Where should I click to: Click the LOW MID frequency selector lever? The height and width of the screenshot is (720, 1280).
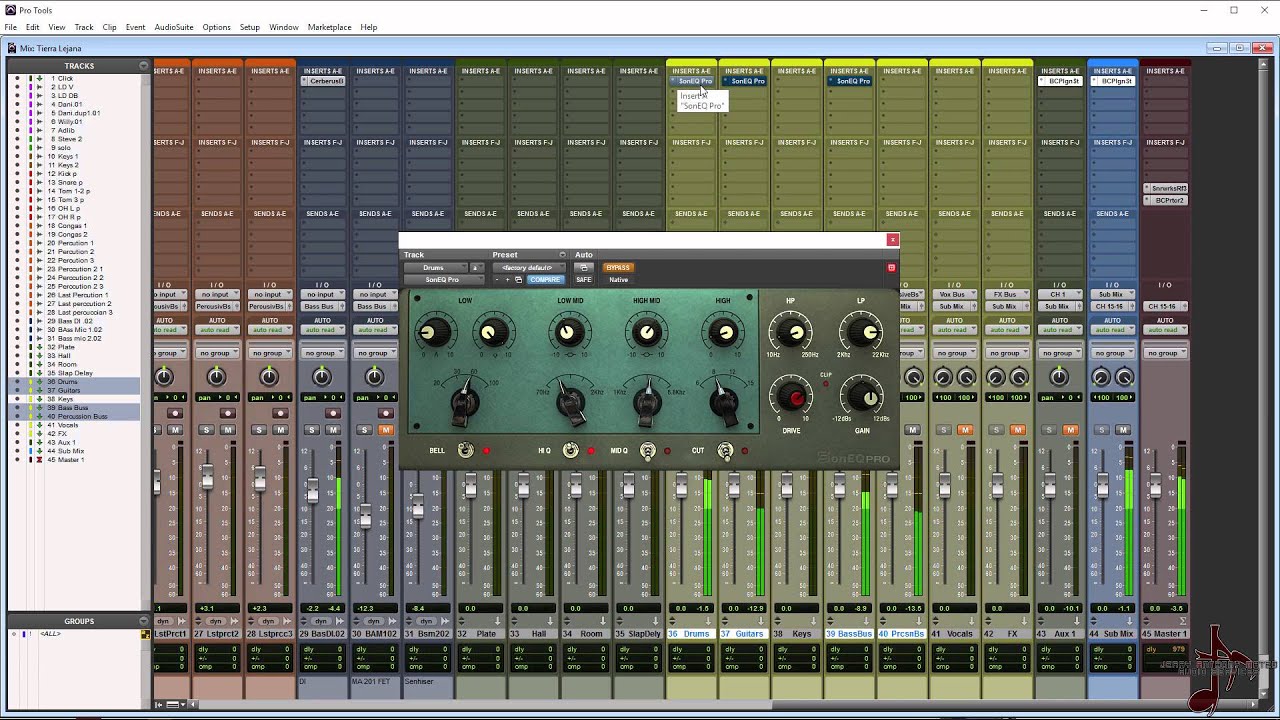(x=570, y=401)
